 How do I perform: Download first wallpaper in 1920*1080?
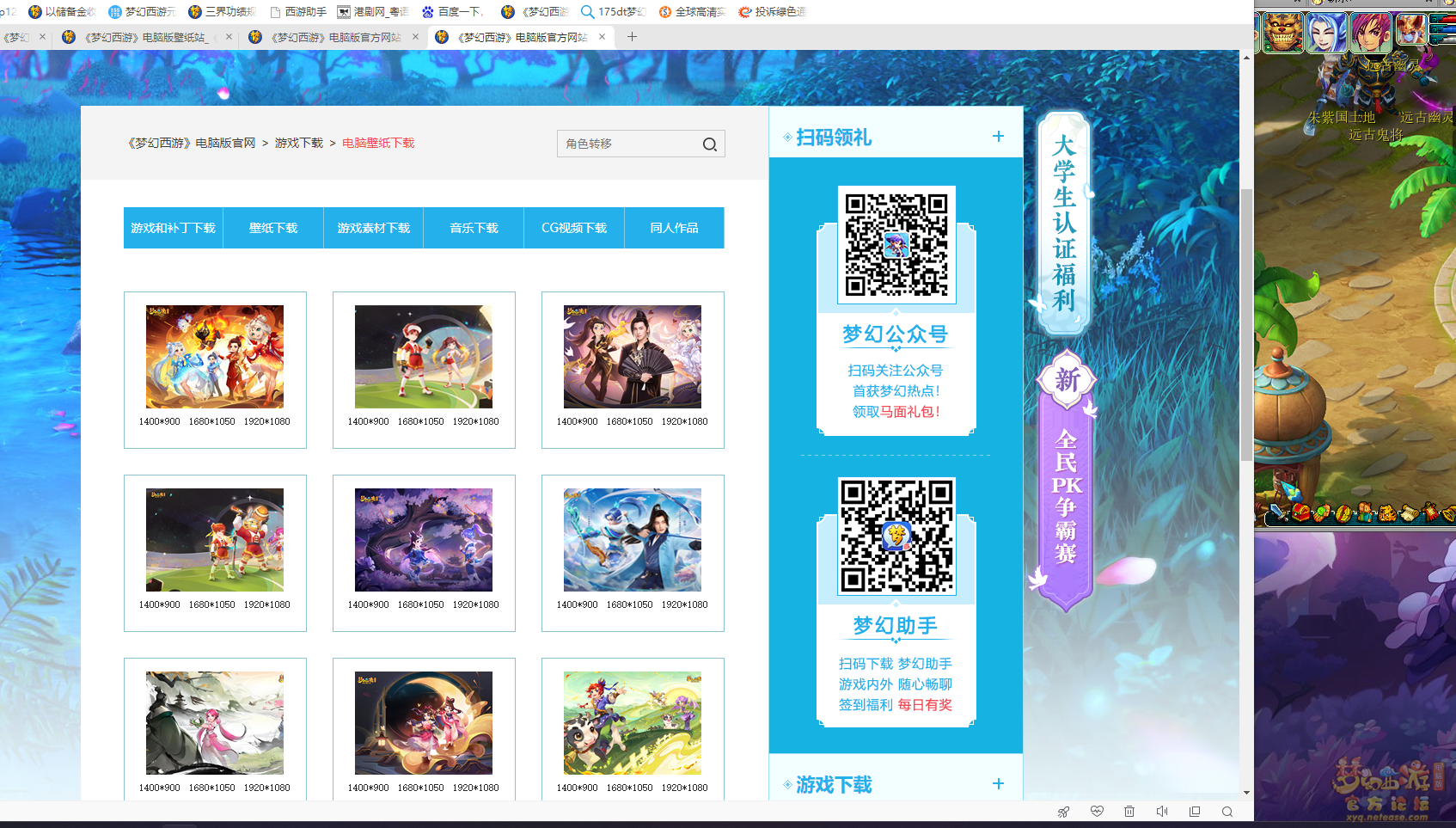click(x=267, y=422)
